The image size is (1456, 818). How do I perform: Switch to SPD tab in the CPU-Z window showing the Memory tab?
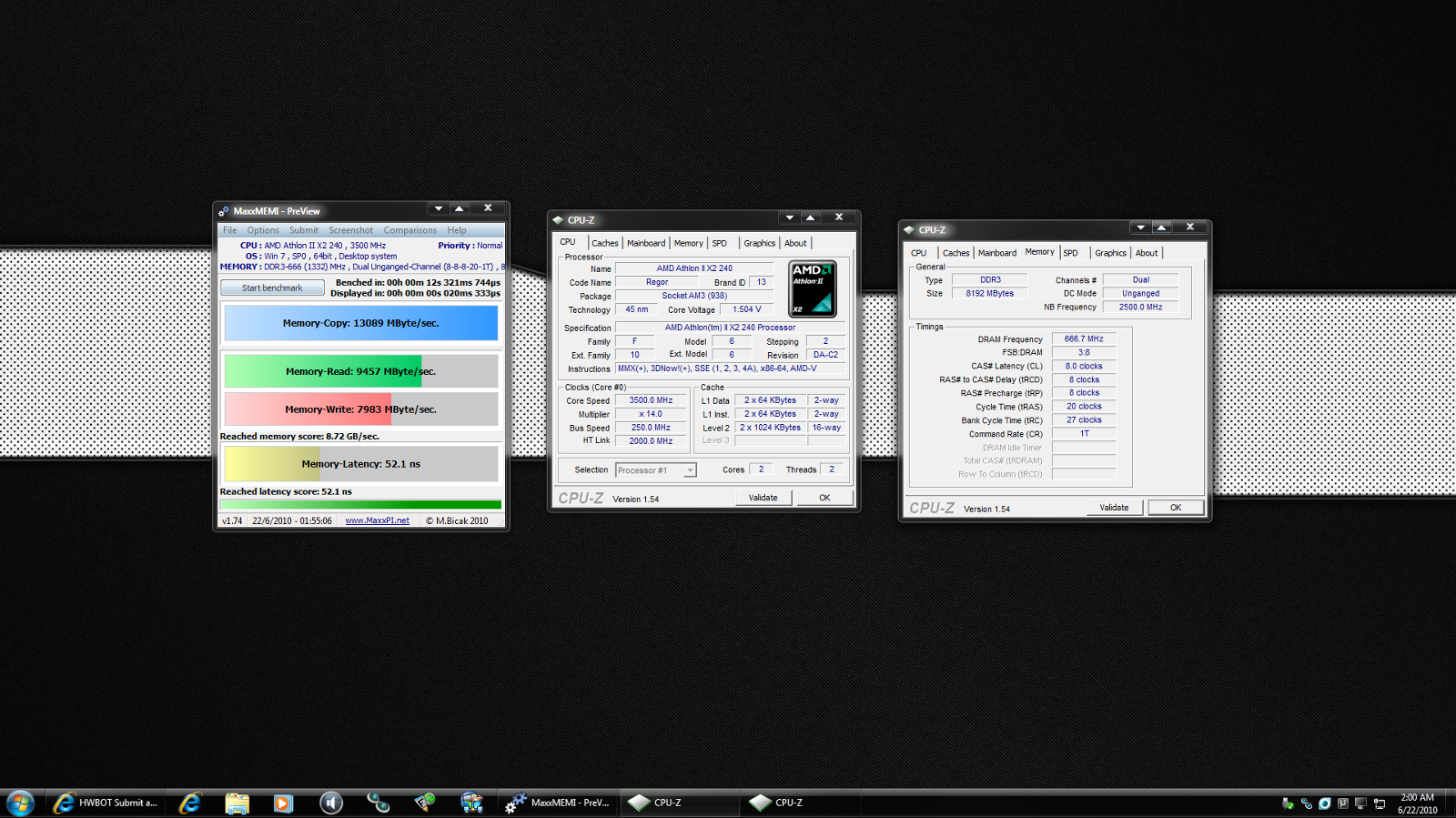(1071, 254)
